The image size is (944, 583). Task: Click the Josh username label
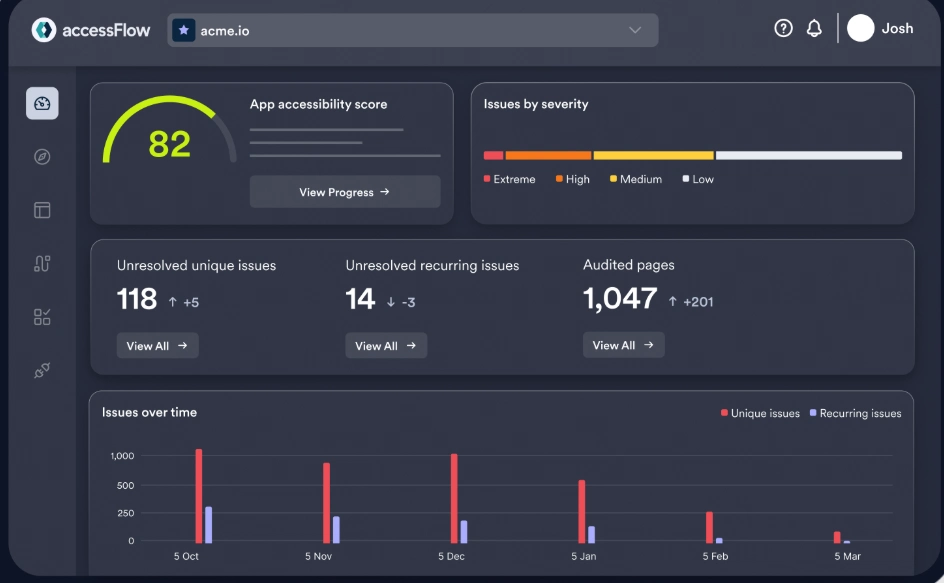pyautogui.click(x=897, y=28)
